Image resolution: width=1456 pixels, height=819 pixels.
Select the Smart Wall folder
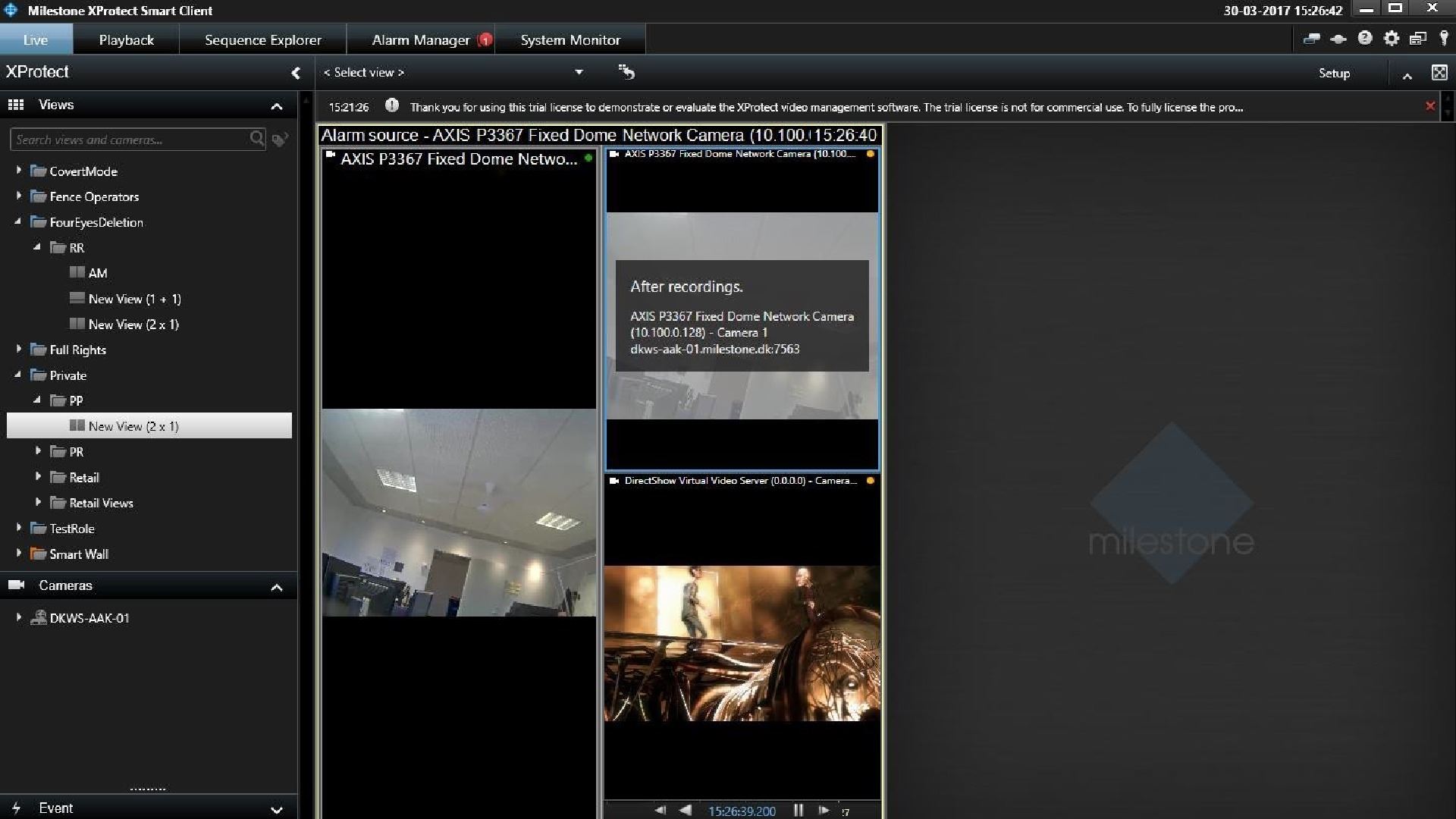[78, 554]
